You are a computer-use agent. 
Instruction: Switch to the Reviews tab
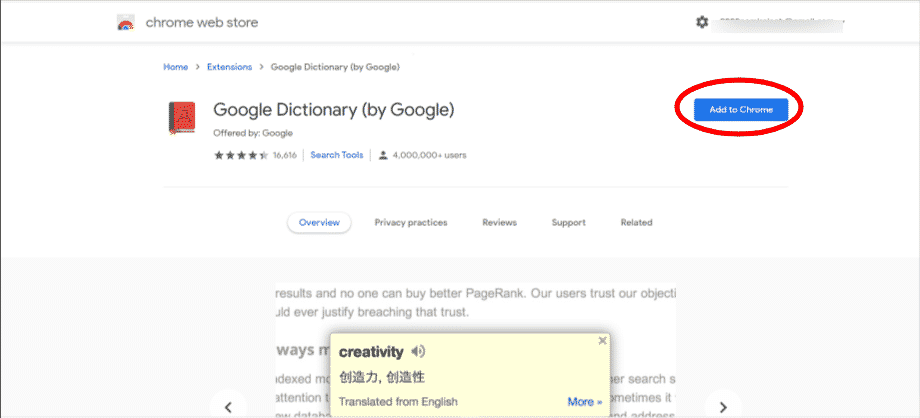[499, 223]
